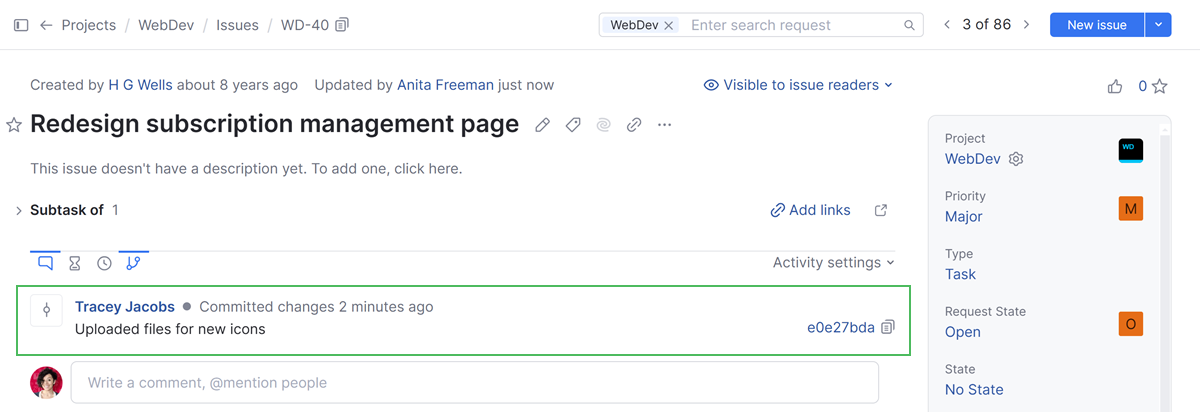The height and width of the screenshot is (412, 1200).
Task: Click the link icon beside the title
Action: click(634, 125)
